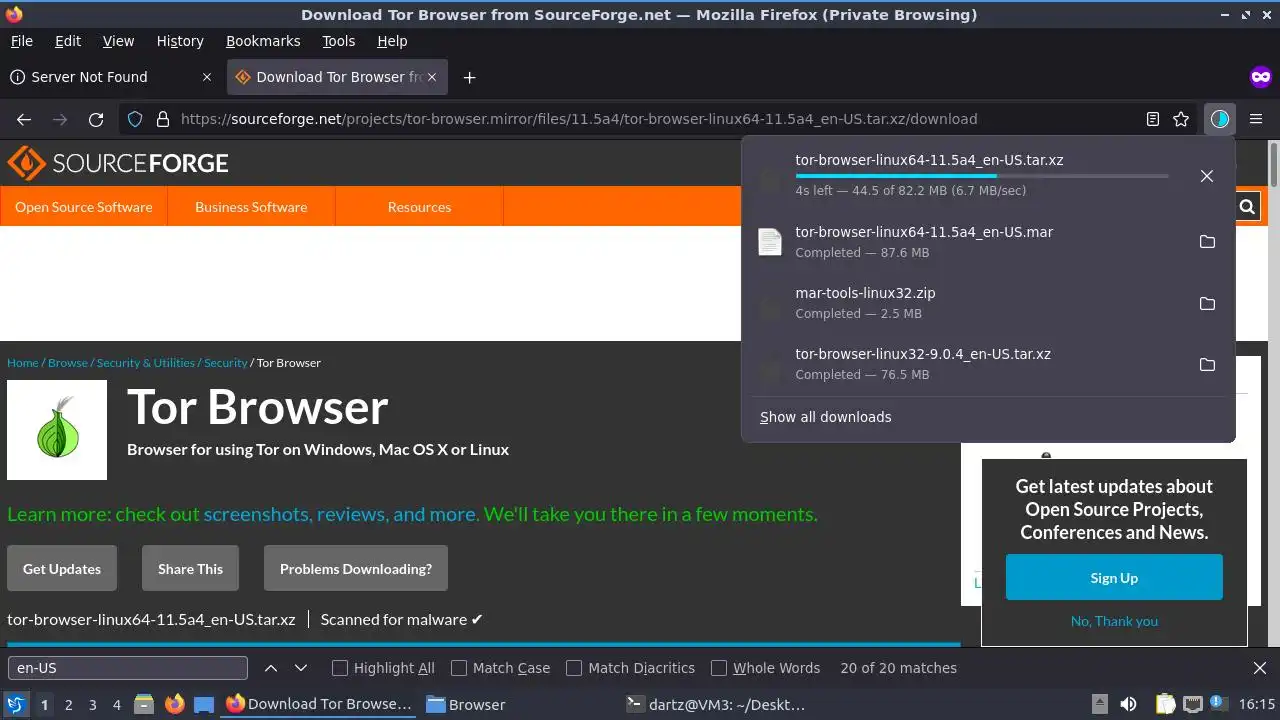Screen dimensions: 1280x720
Task: Open the Edit menu
Action: pyautogui.click(x=68, y=41)
